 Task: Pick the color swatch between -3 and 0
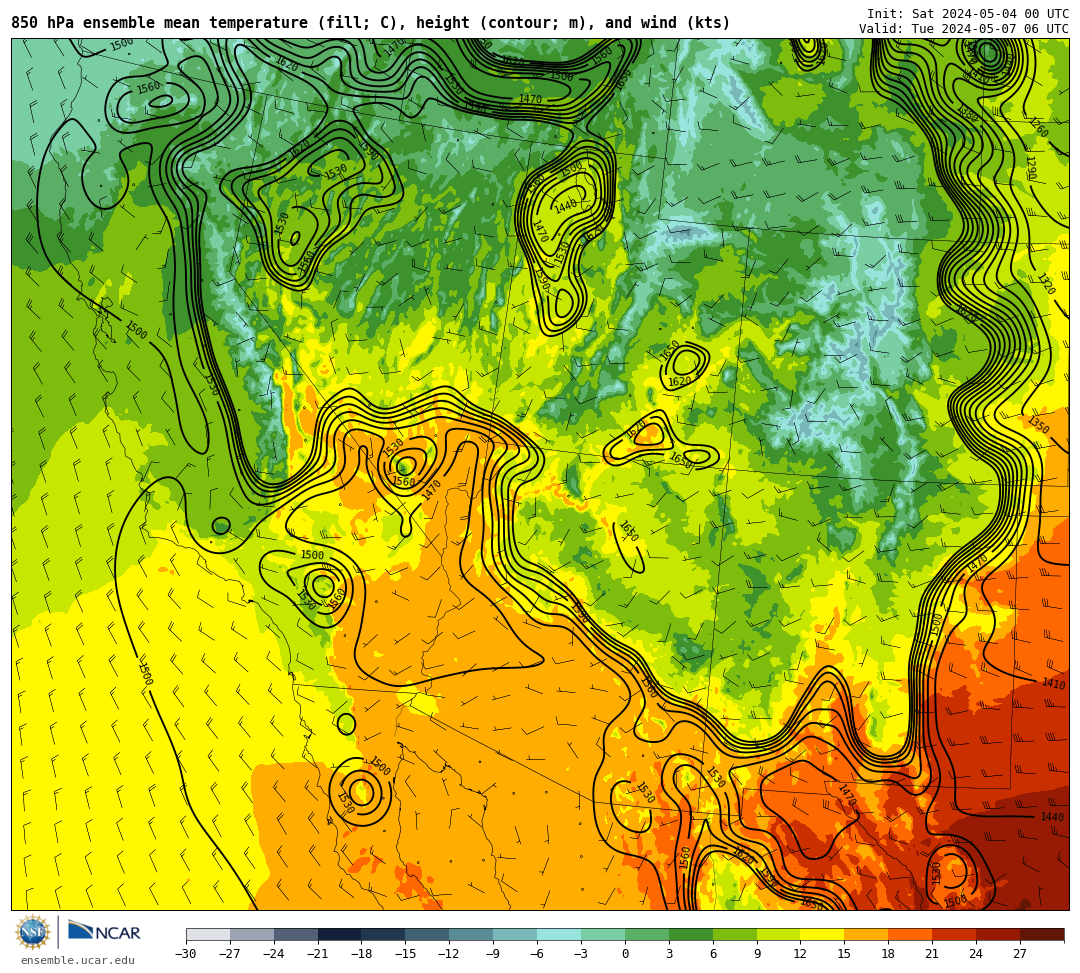[603, 934]
